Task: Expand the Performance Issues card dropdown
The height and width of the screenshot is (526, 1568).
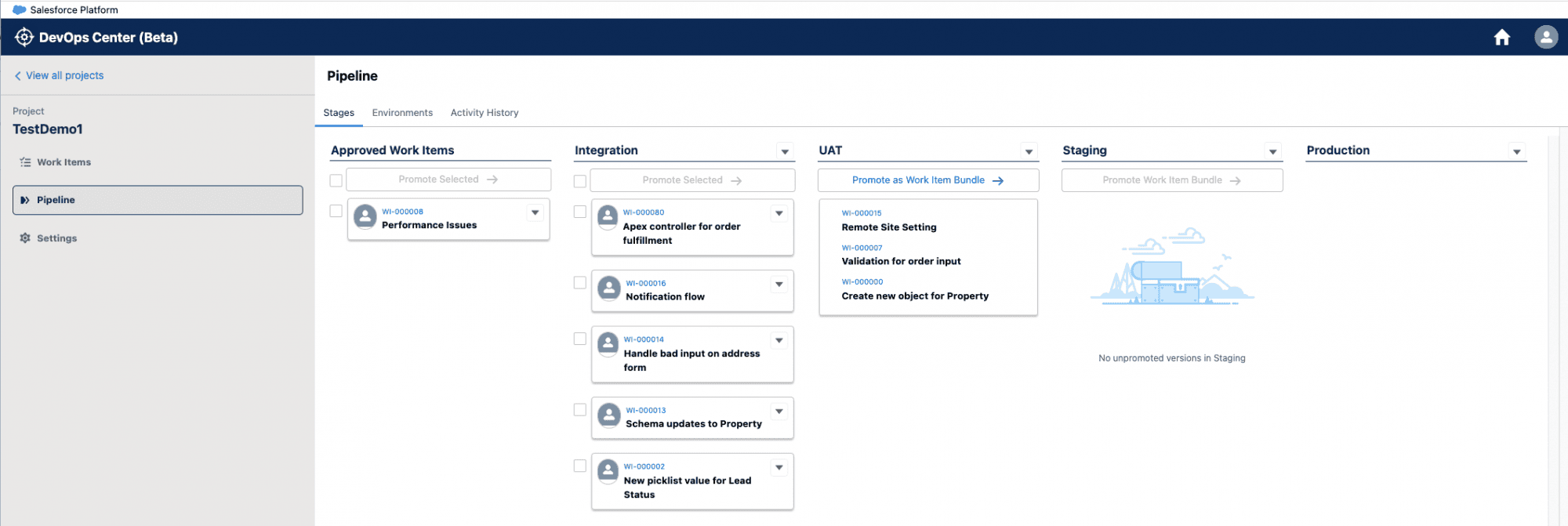Action: (x=535, y=212)
